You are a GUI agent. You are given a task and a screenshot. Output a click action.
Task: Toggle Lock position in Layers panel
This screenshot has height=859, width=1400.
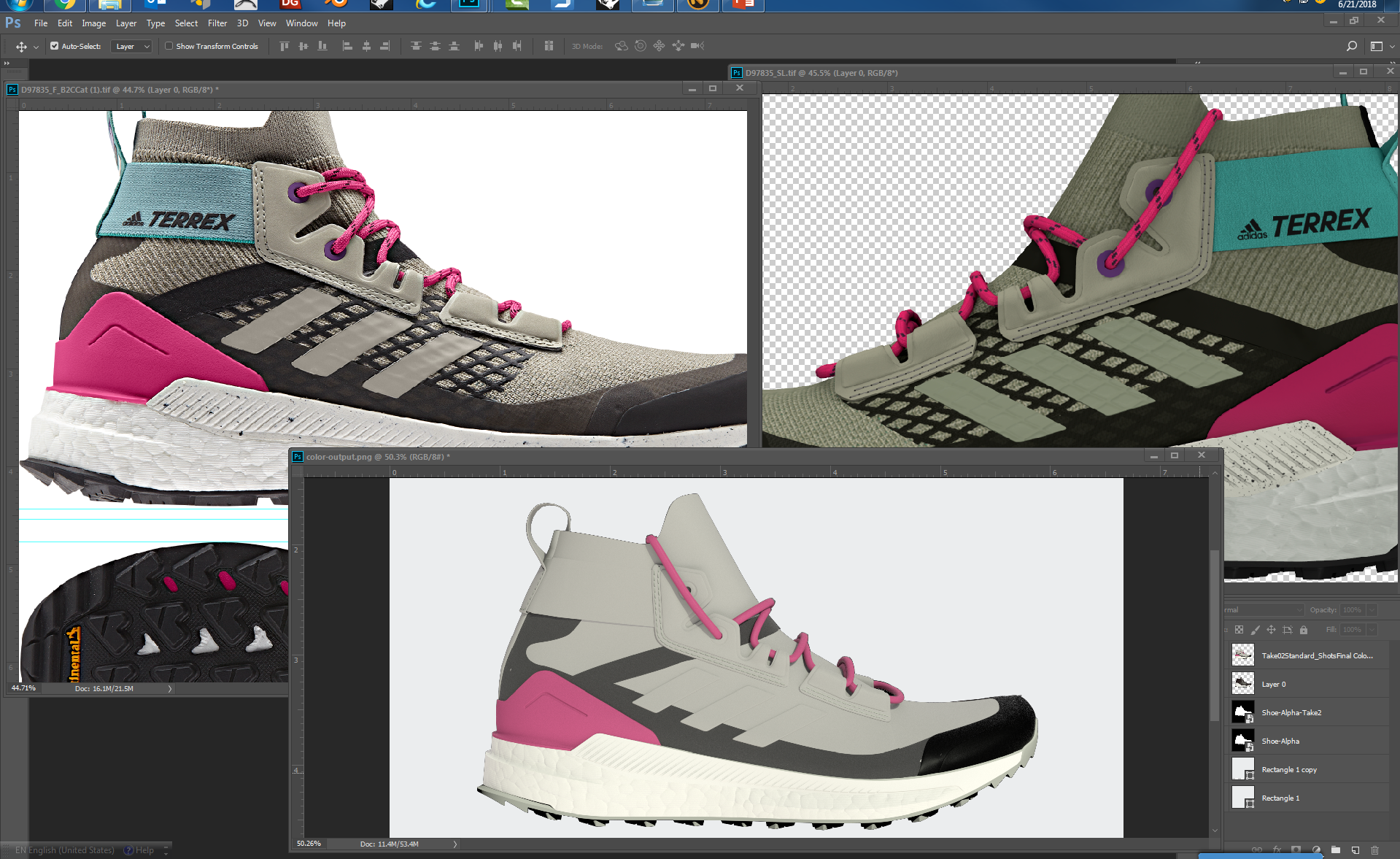1271,630
